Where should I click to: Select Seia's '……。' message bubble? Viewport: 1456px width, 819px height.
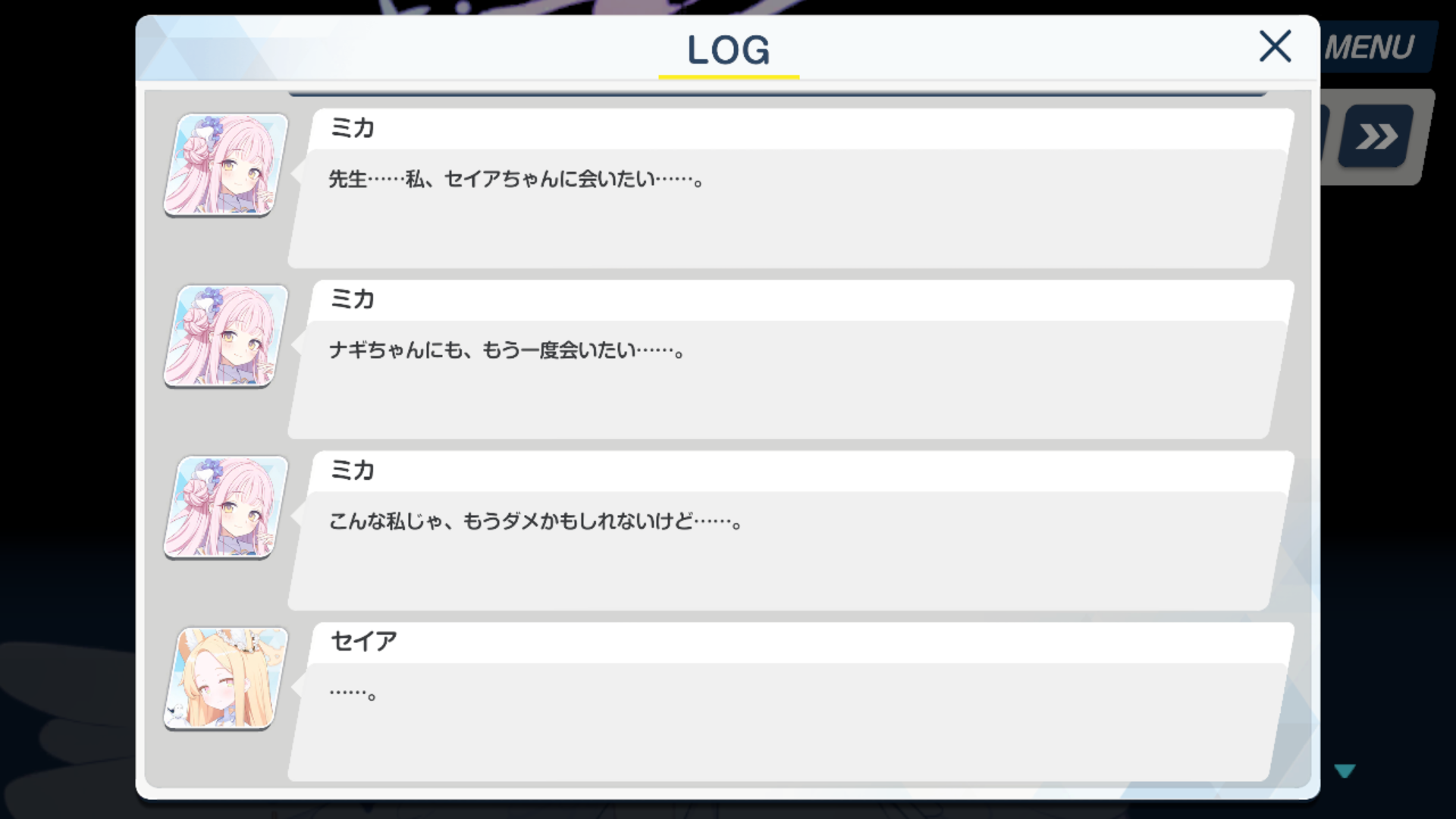(787, 722)
